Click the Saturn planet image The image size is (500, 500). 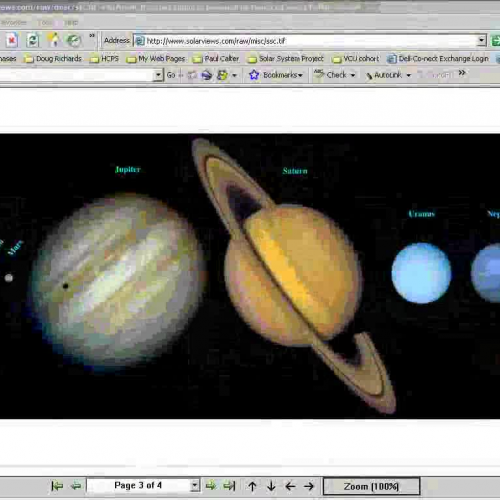pos(293,276)
